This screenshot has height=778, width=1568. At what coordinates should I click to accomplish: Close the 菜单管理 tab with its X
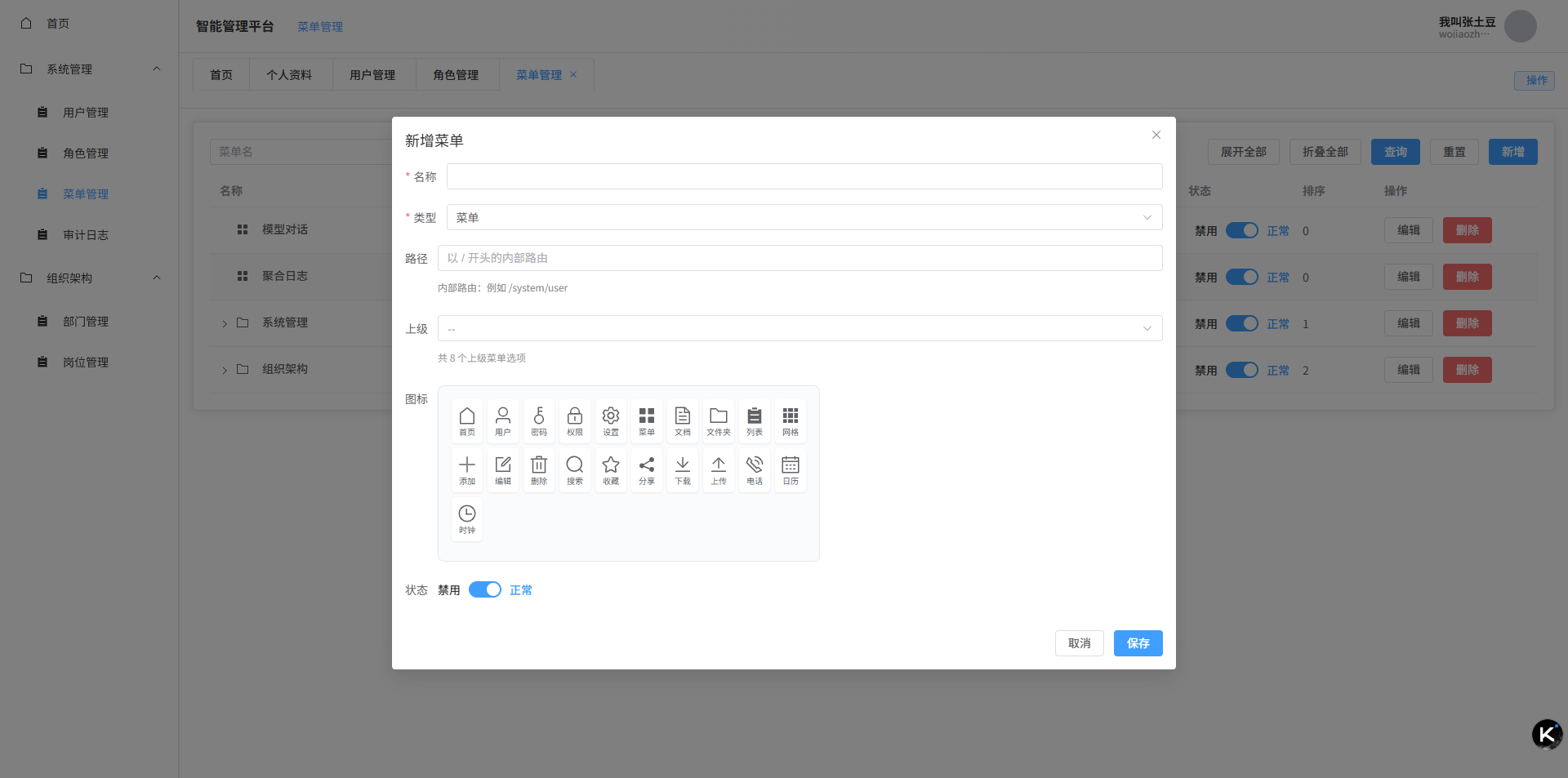tap(573, 74)
